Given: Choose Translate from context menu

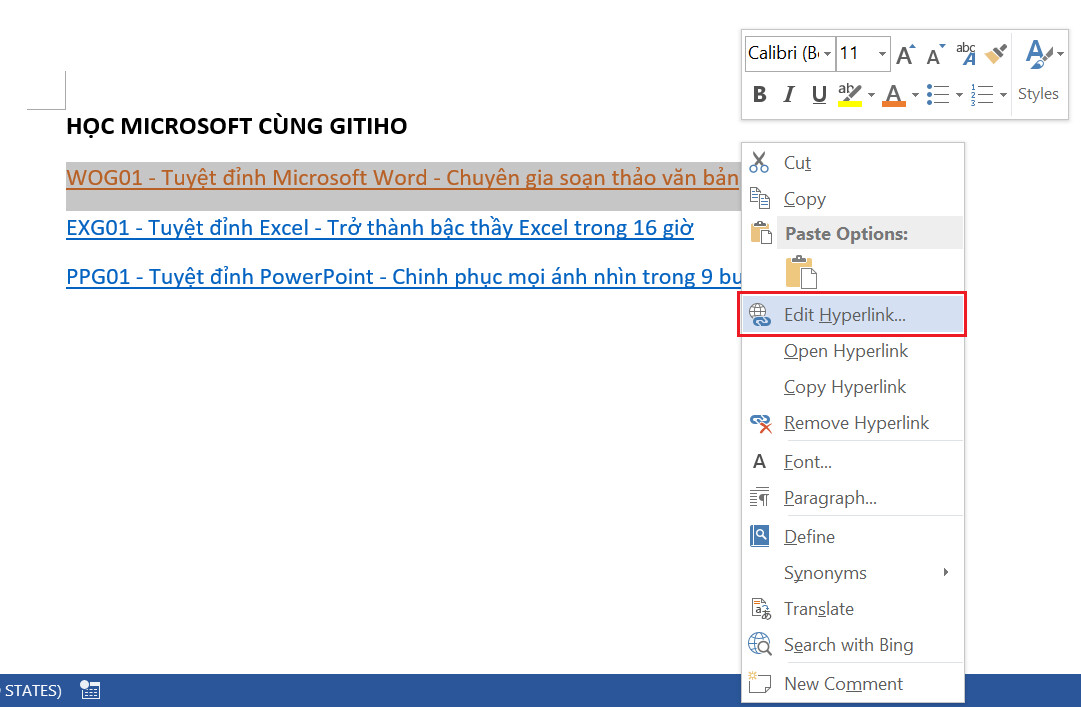Looking at the screenshot, I should (853, 608).
